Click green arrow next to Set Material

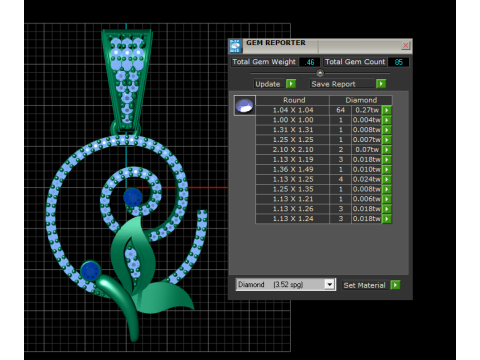click(x=395, y=285)
